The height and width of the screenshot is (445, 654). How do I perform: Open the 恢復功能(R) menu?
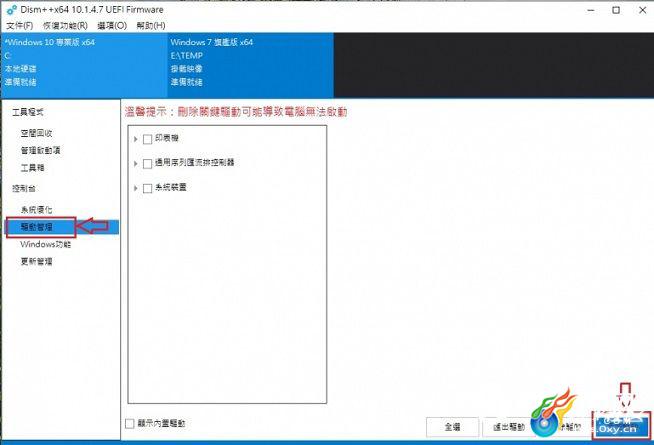tap(65, 25)
